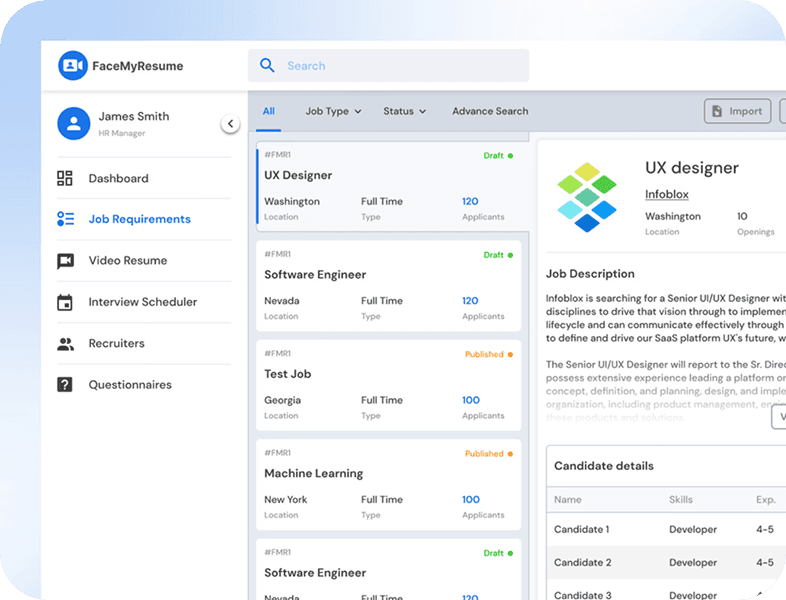Click the Dashboard grid icon

[65, 178]
